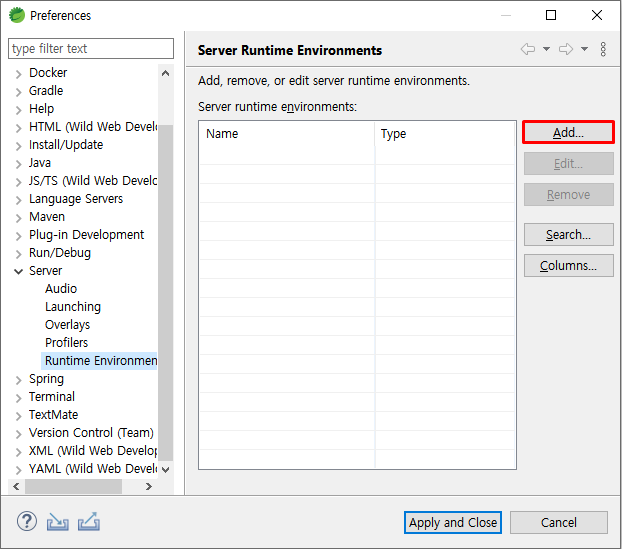Click Apply and Close

point(453,522)
